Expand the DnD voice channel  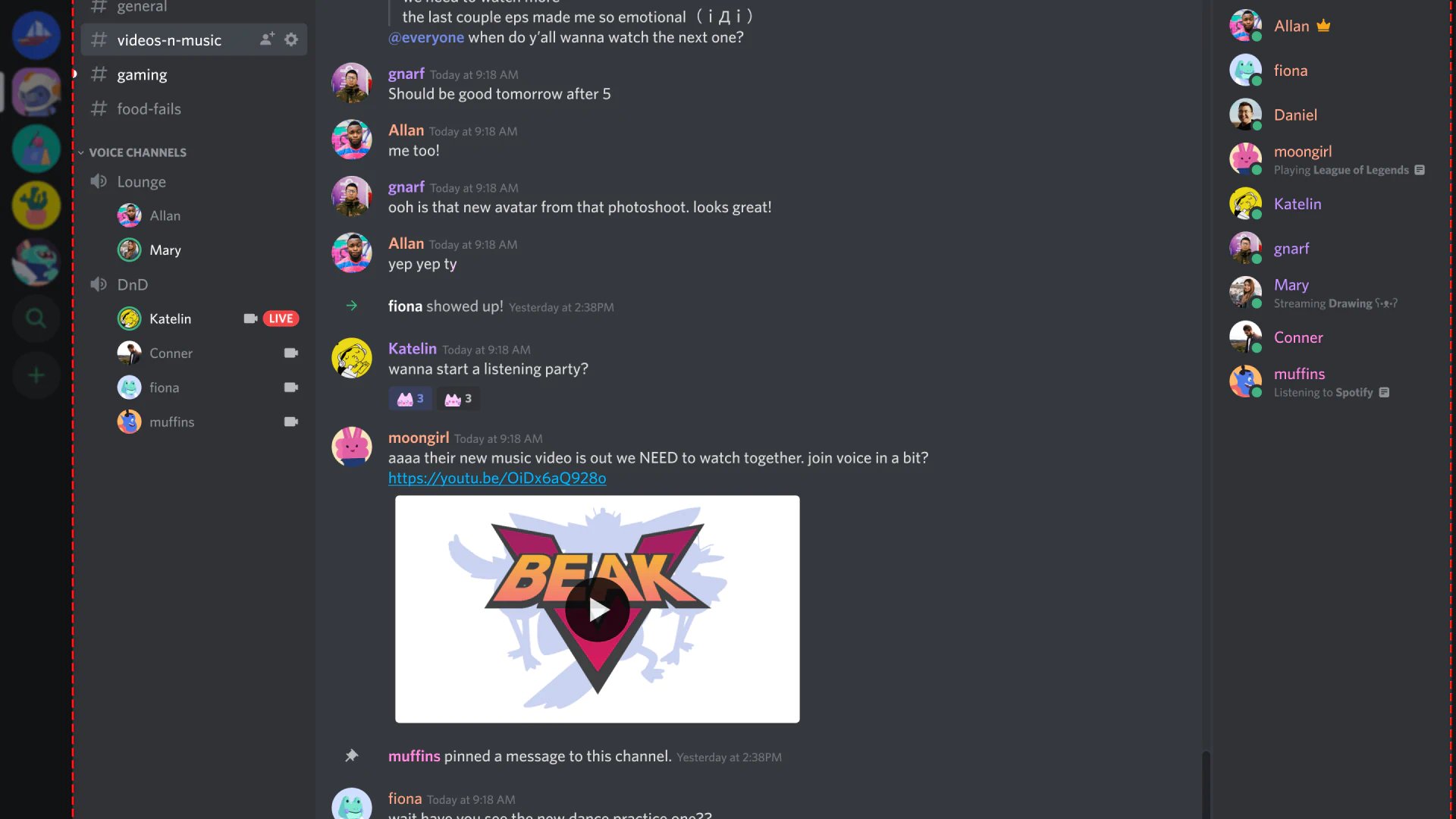point(132,284)
